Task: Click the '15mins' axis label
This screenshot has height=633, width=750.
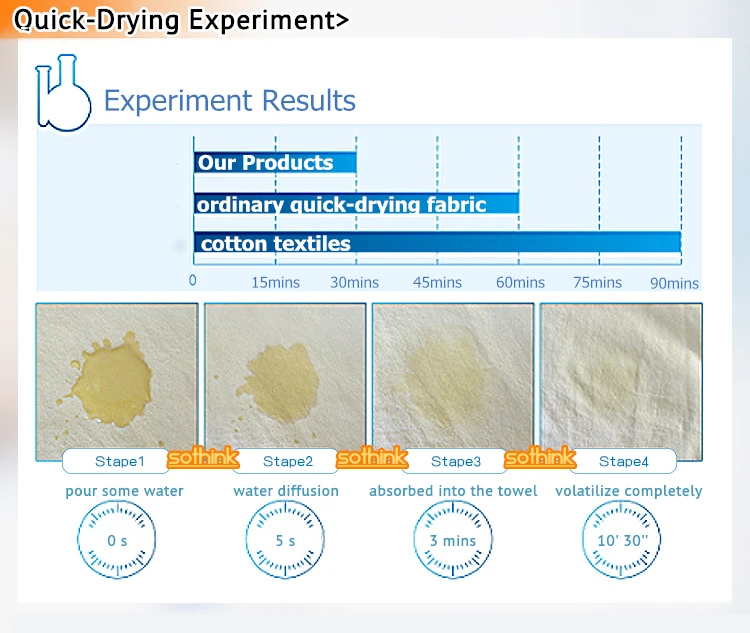Action: pos(276,282)
